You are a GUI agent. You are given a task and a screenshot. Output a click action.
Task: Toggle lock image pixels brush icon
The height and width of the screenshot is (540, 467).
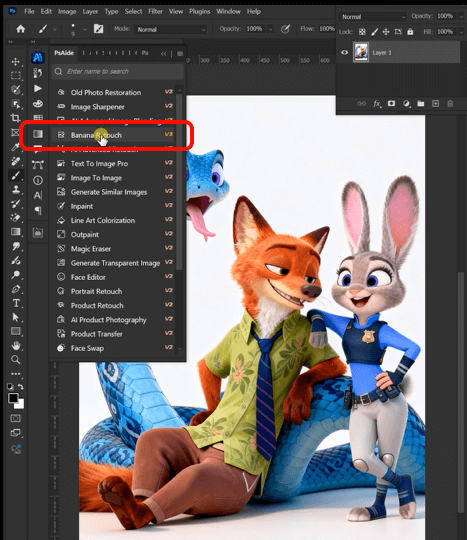pos(374,32)
